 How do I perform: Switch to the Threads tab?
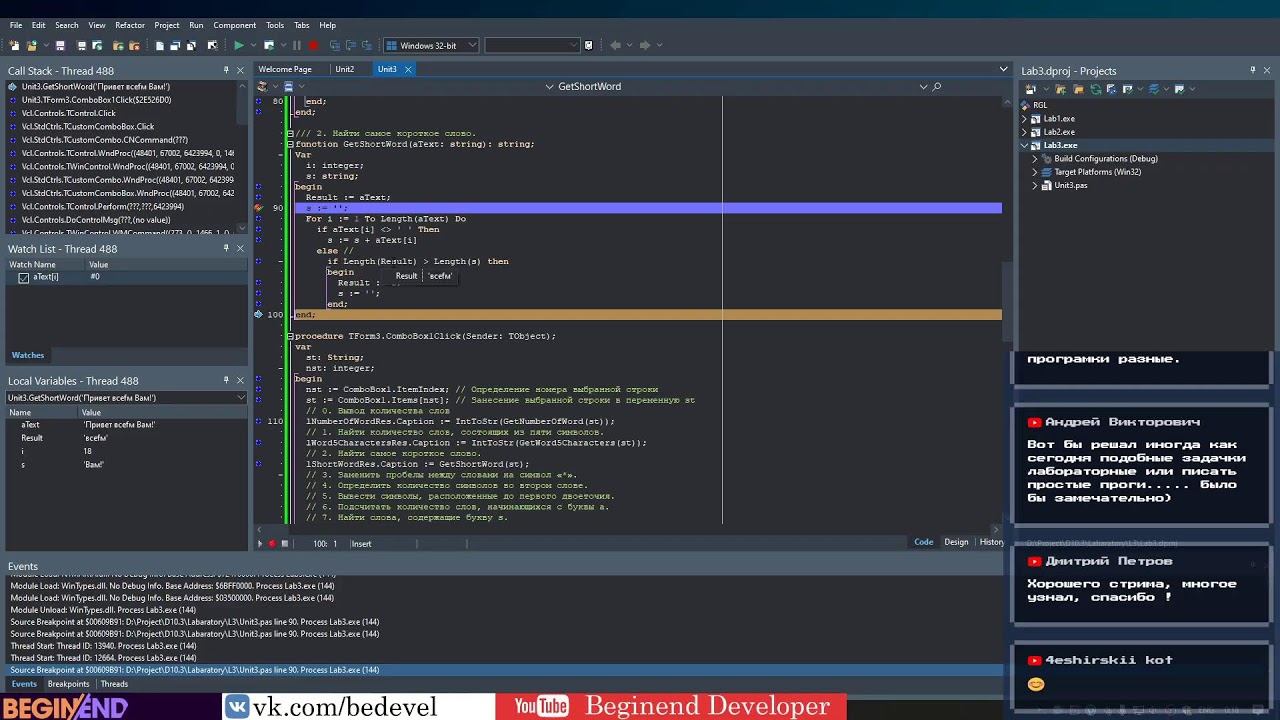(114, 684)
